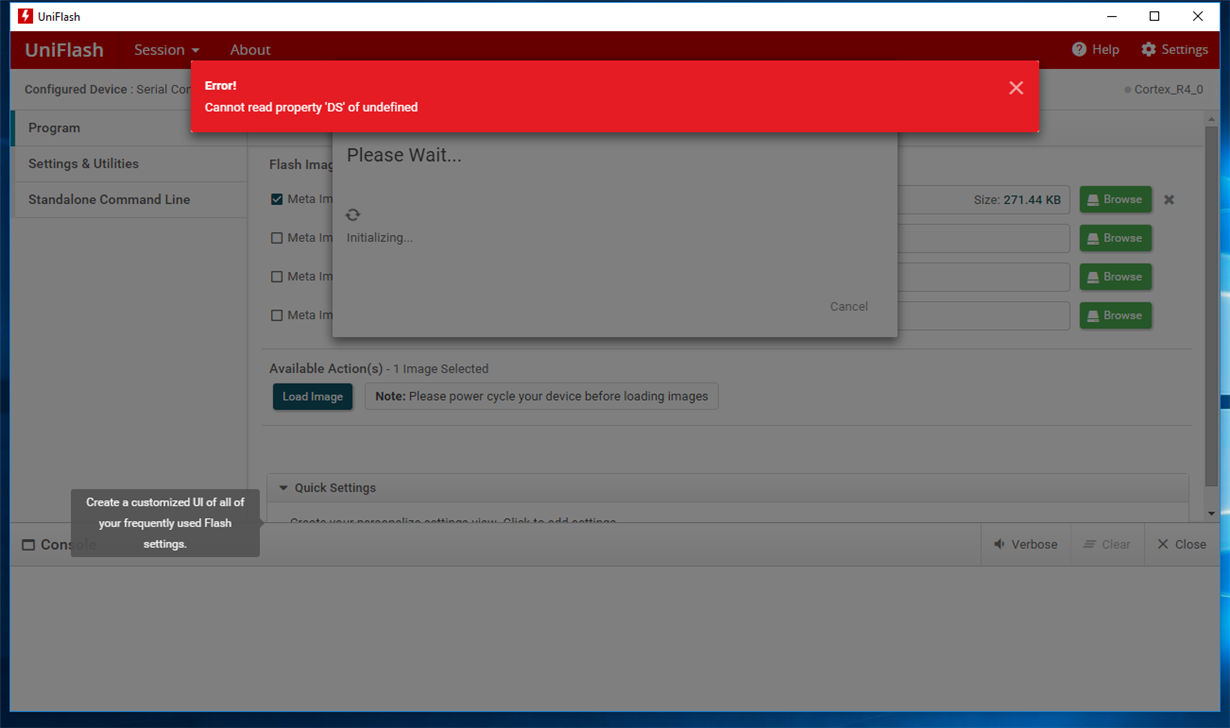Viewport: 1230px width, 728px height.
Task: Click the Load Image button
Action: point(312,396)
